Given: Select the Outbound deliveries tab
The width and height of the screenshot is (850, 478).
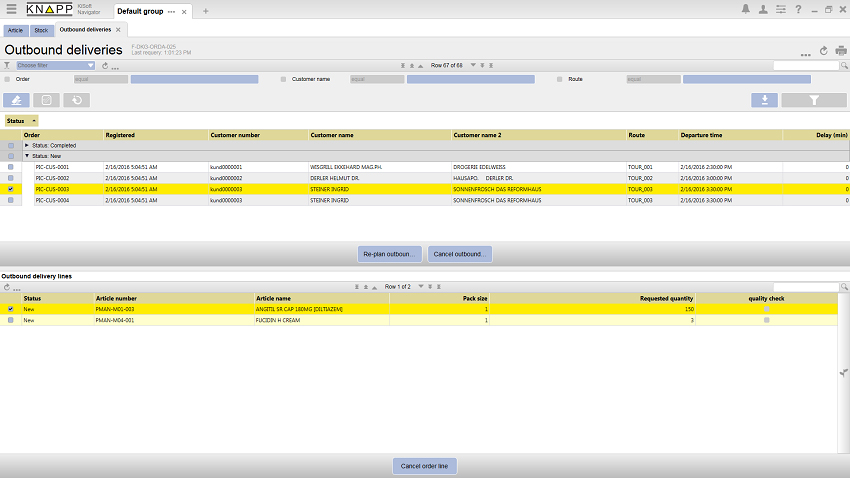Looking at the screenshot, I should 85,30.
